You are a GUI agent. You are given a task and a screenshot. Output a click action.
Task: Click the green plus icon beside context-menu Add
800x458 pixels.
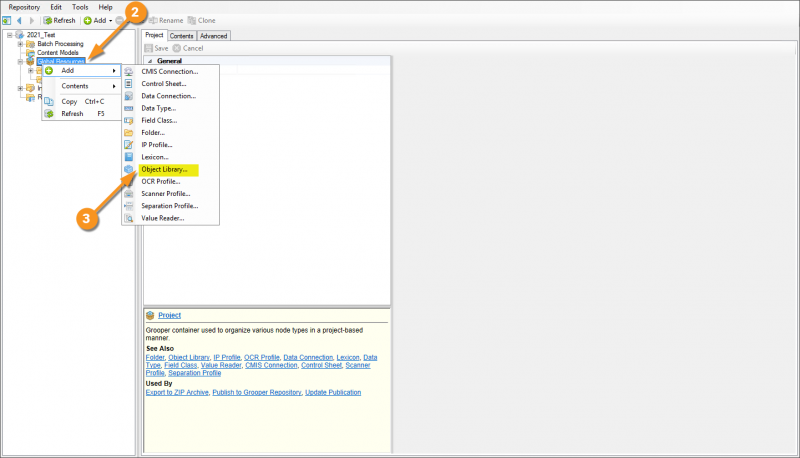pos(49,70)
